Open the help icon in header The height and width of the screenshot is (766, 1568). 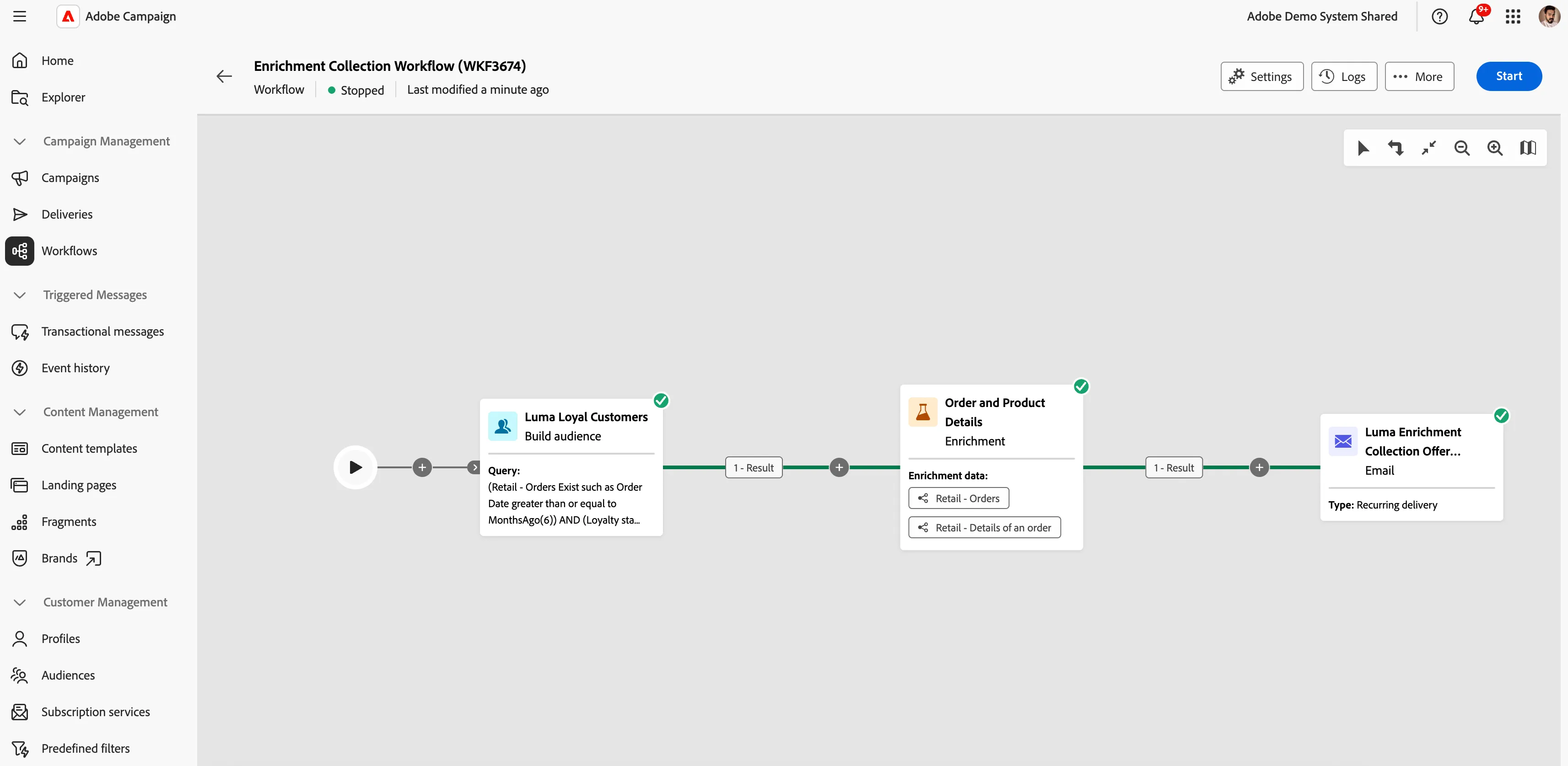pos(1439,16)
